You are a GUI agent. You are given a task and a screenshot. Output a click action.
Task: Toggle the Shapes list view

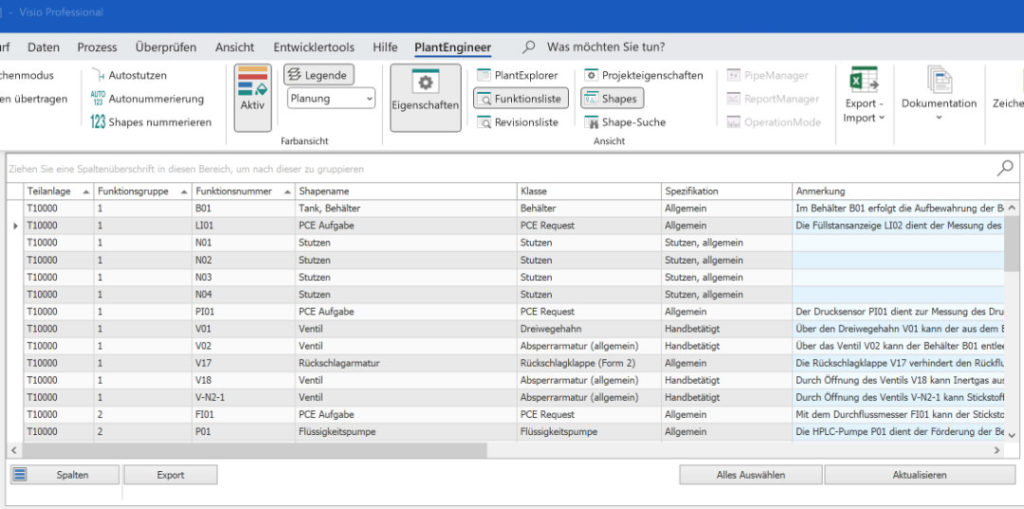610,99
